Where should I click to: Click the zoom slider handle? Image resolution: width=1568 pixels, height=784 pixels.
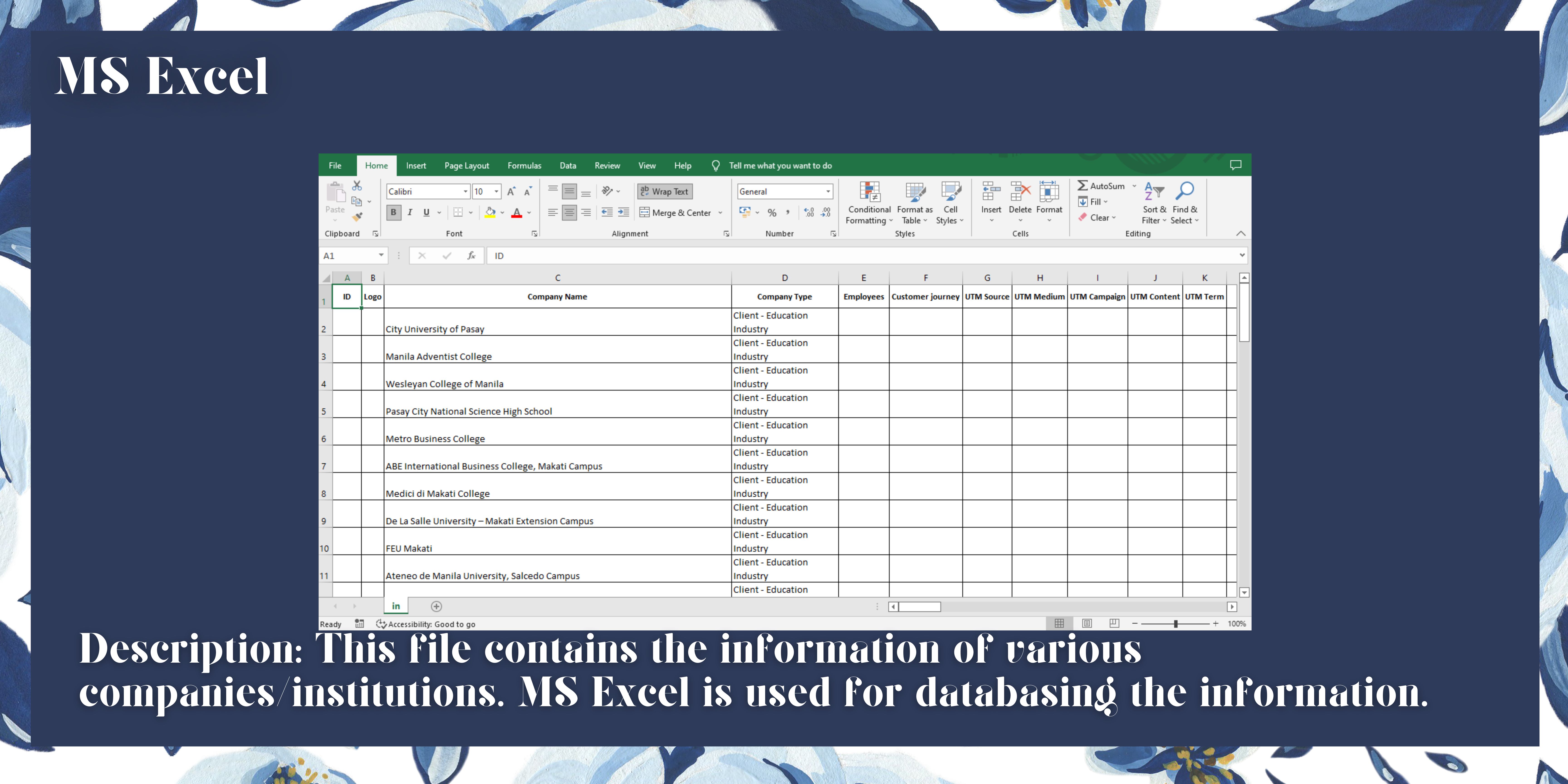coord(1176,624)
